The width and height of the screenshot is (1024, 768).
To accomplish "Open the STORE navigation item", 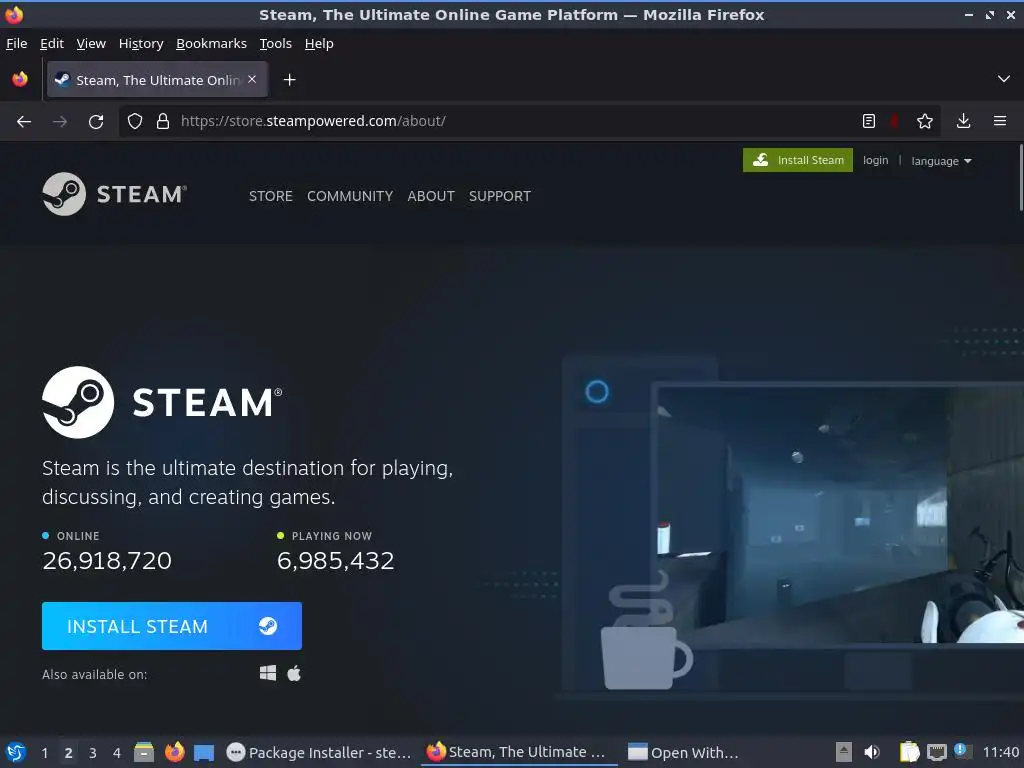I will (x=270, y=196).
